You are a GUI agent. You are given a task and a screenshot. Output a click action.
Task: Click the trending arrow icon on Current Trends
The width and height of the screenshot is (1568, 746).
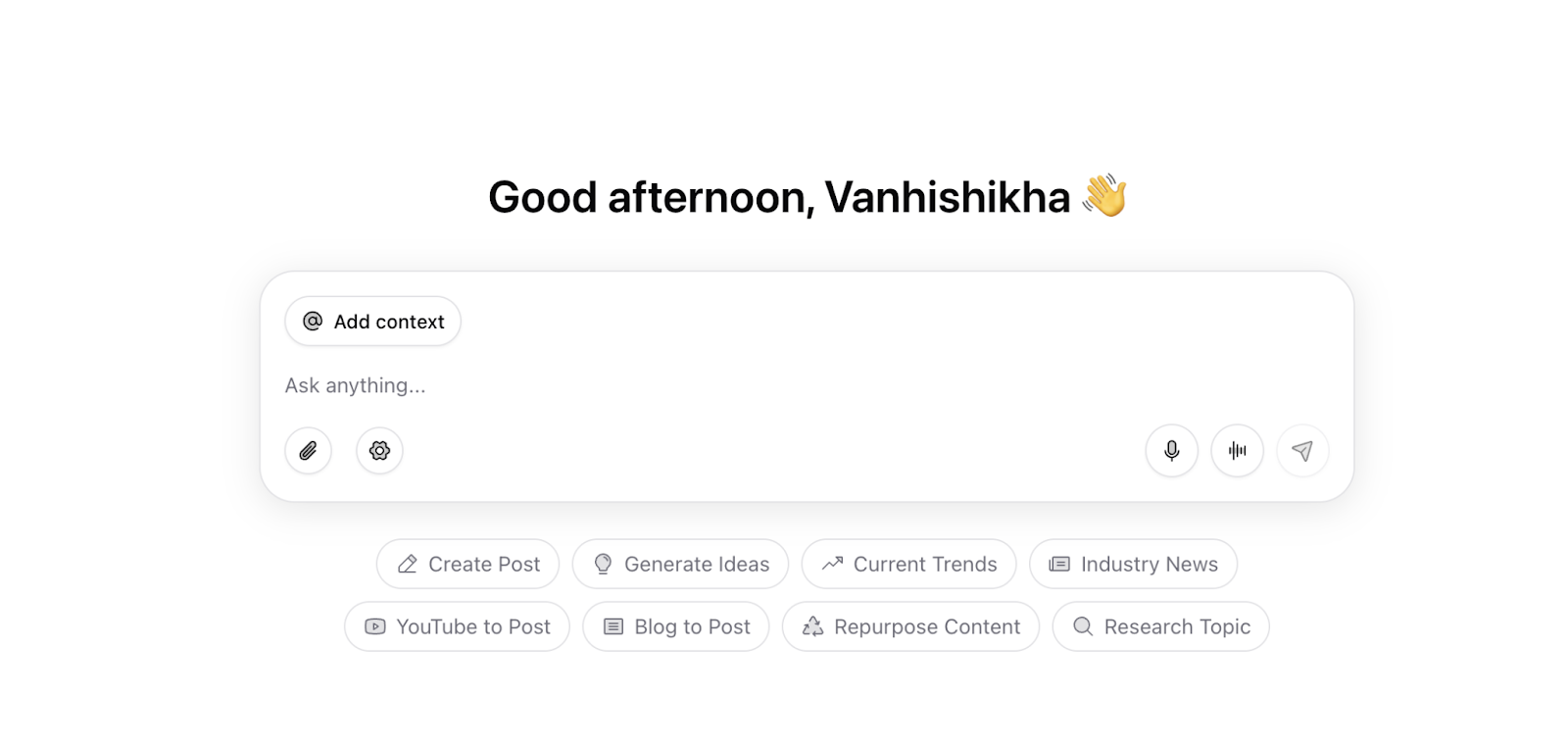tap(832, 564)
